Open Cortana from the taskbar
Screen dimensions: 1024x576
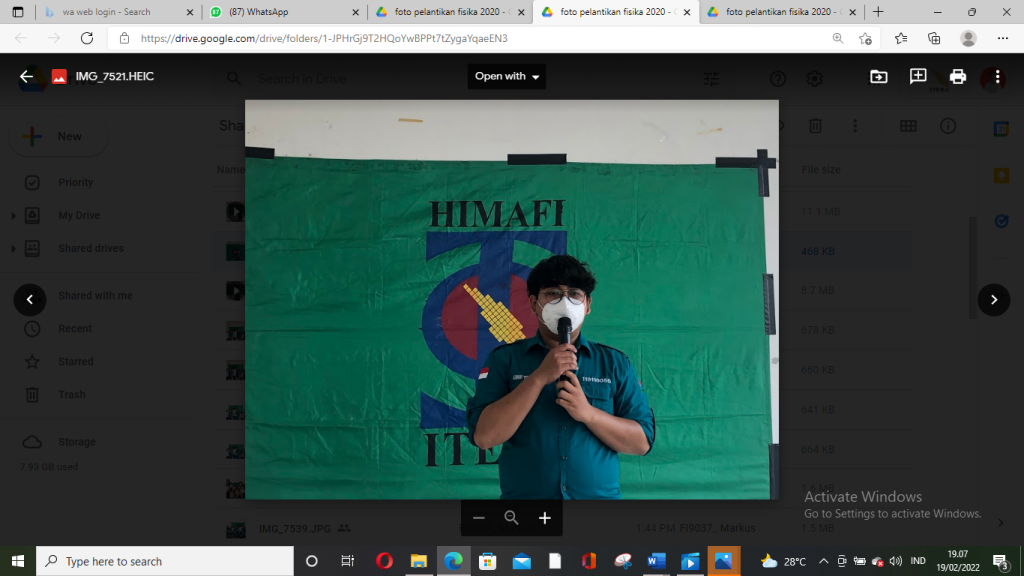[x=312, y=561]
